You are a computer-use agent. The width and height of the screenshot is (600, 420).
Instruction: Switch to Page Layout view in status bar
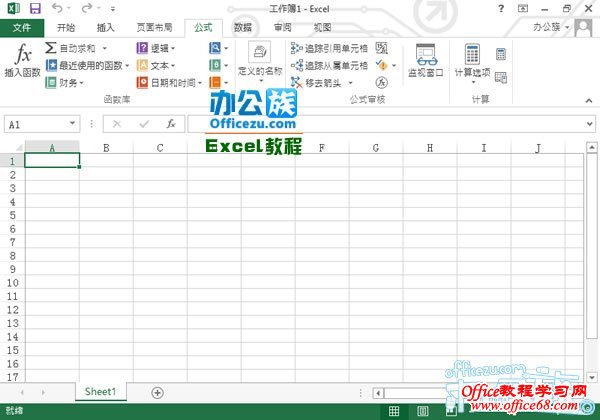pos(422,411)
